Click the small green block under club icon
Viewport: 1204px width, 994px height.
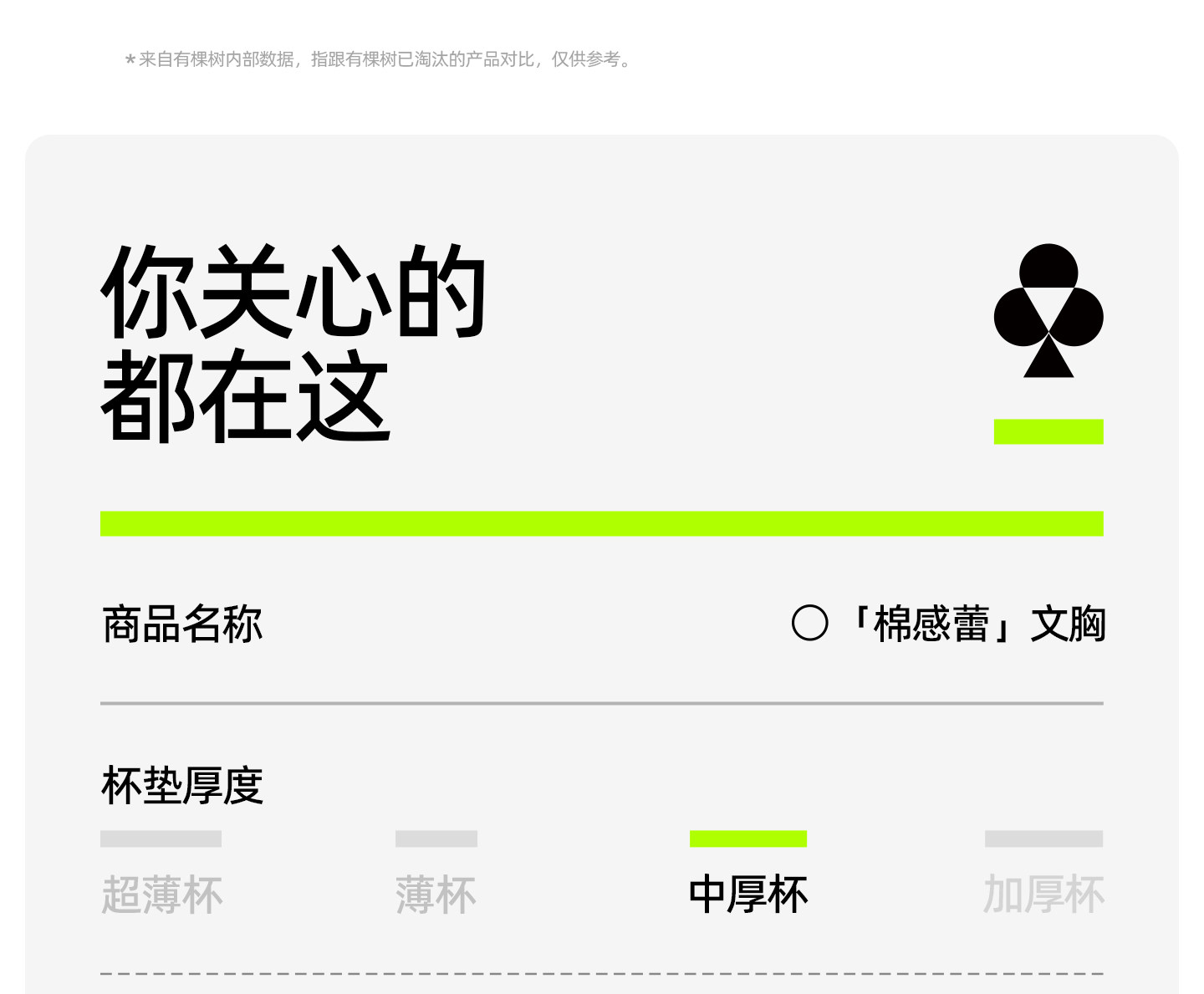[1048, 431]
